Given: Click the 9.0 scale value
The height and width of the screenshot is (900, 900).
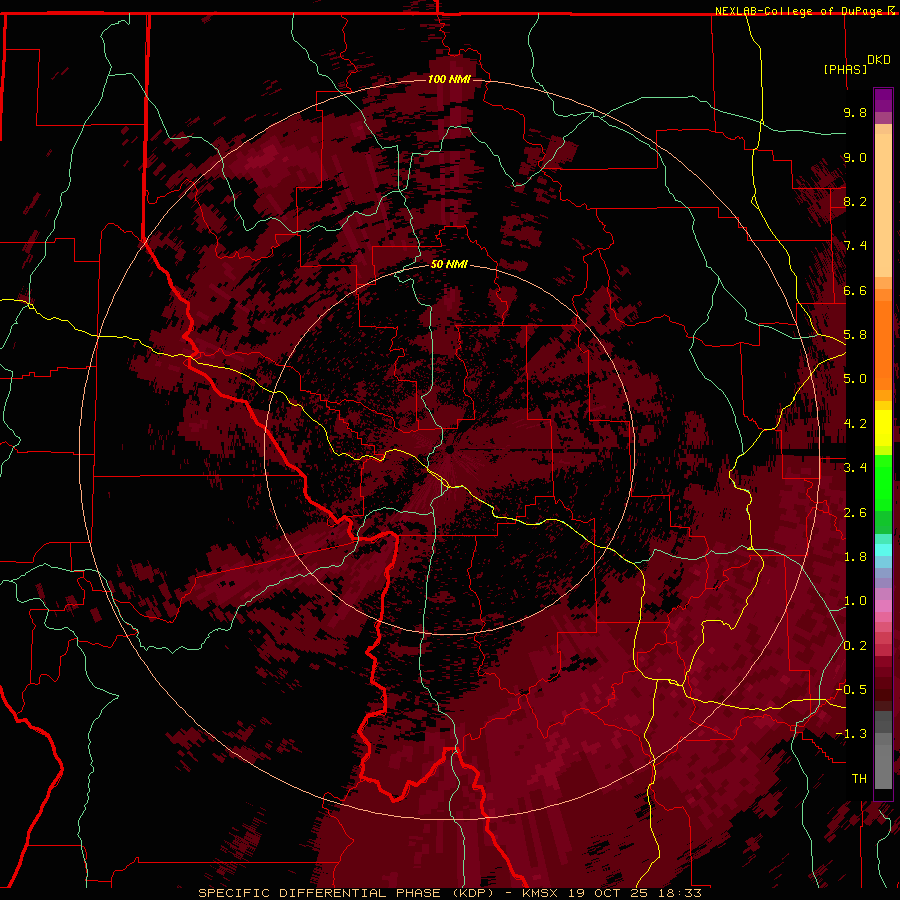Looking at the screenshot, I should tap(855, 157).
